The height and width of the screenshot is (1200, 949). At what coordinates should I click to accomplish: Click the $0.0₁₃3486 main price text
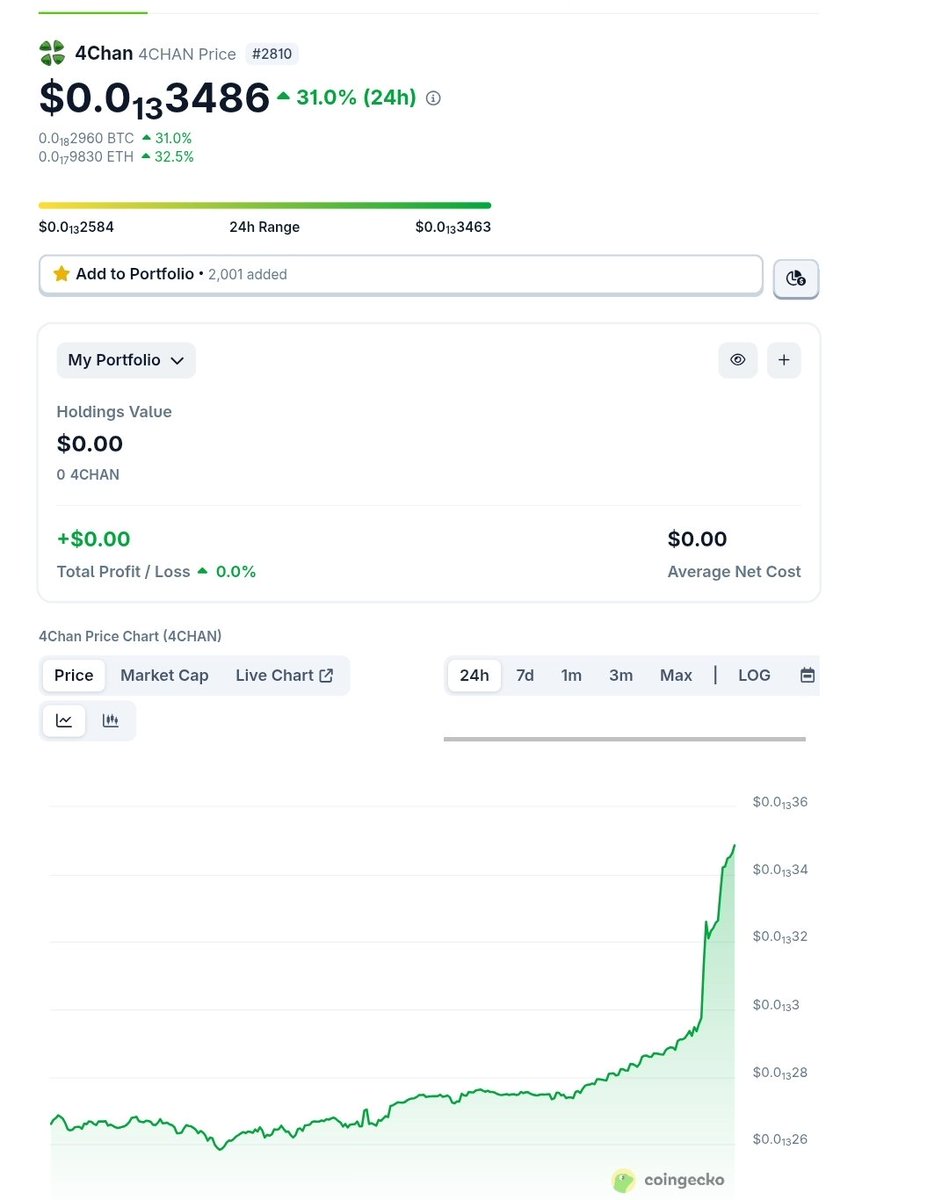click(155, 100)
